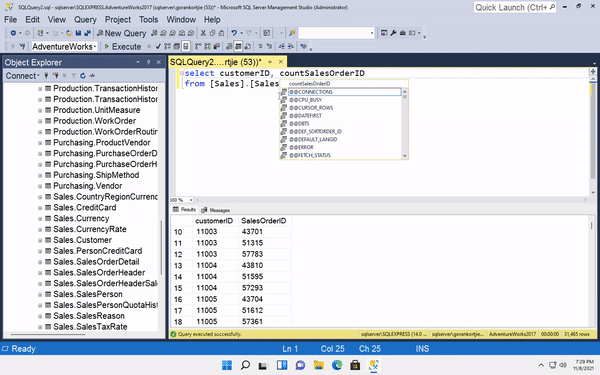
Task: Click the SalesOrderID column header
Action: 264,221
